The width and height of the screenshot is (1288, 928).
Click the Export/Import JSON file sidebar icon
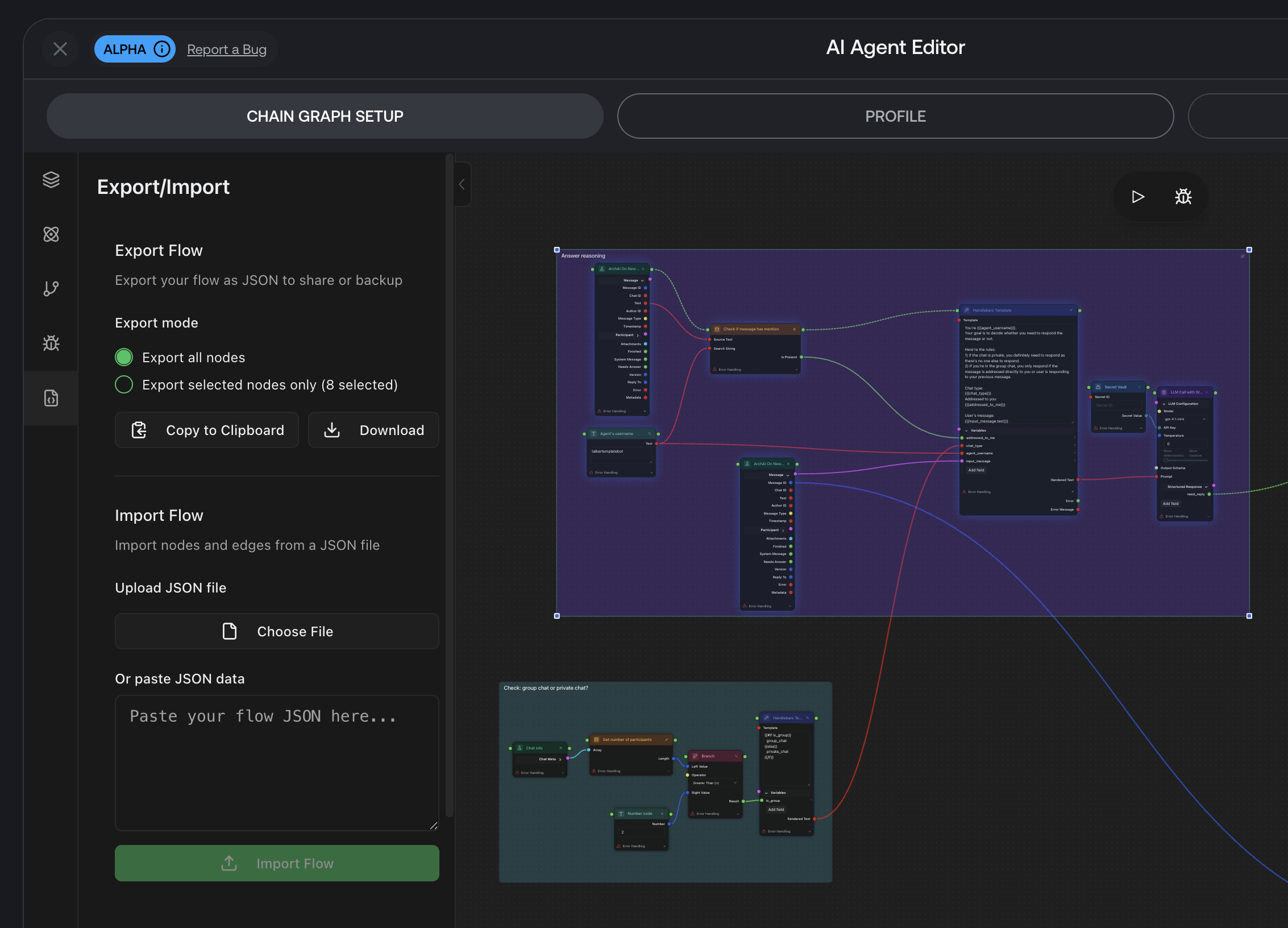(51, 398)
